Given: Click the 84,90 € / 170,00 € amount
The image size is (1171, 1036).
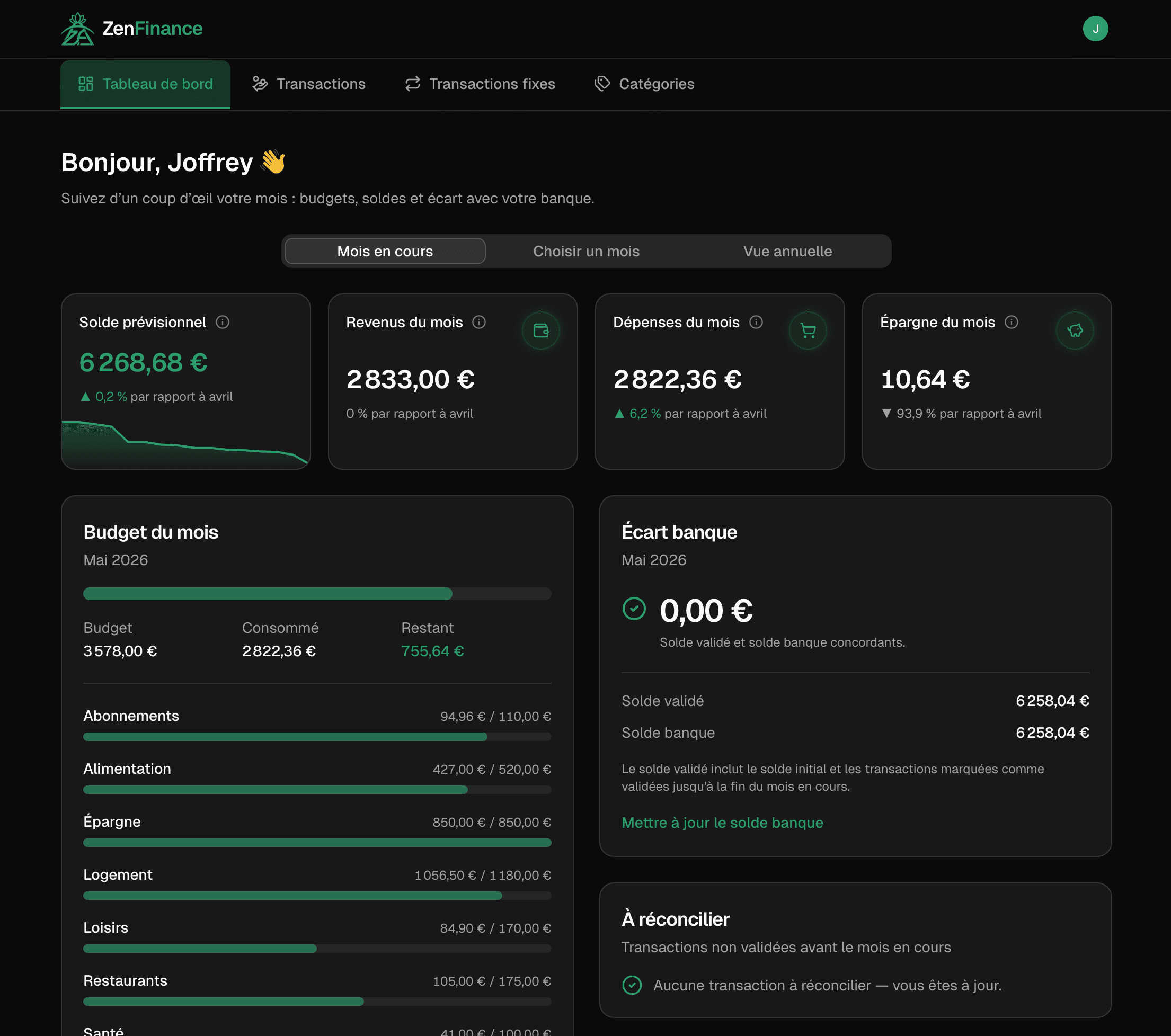Looking at the screenshot, I should click(495, 928).
